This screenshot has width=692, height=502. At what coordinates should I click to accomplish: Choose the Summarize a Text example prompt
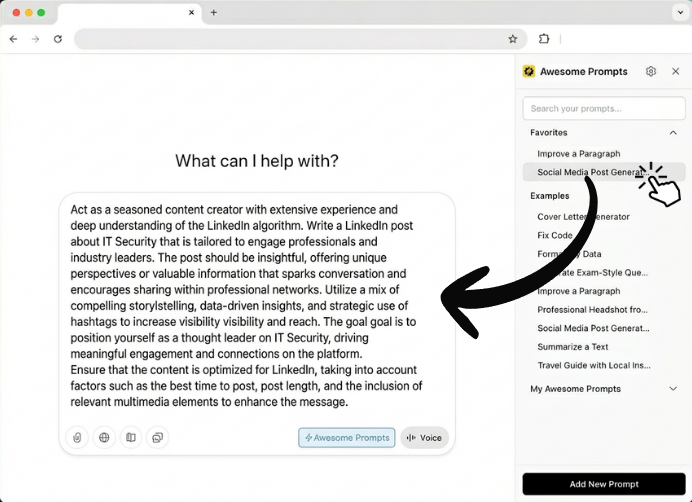[573, 347]
